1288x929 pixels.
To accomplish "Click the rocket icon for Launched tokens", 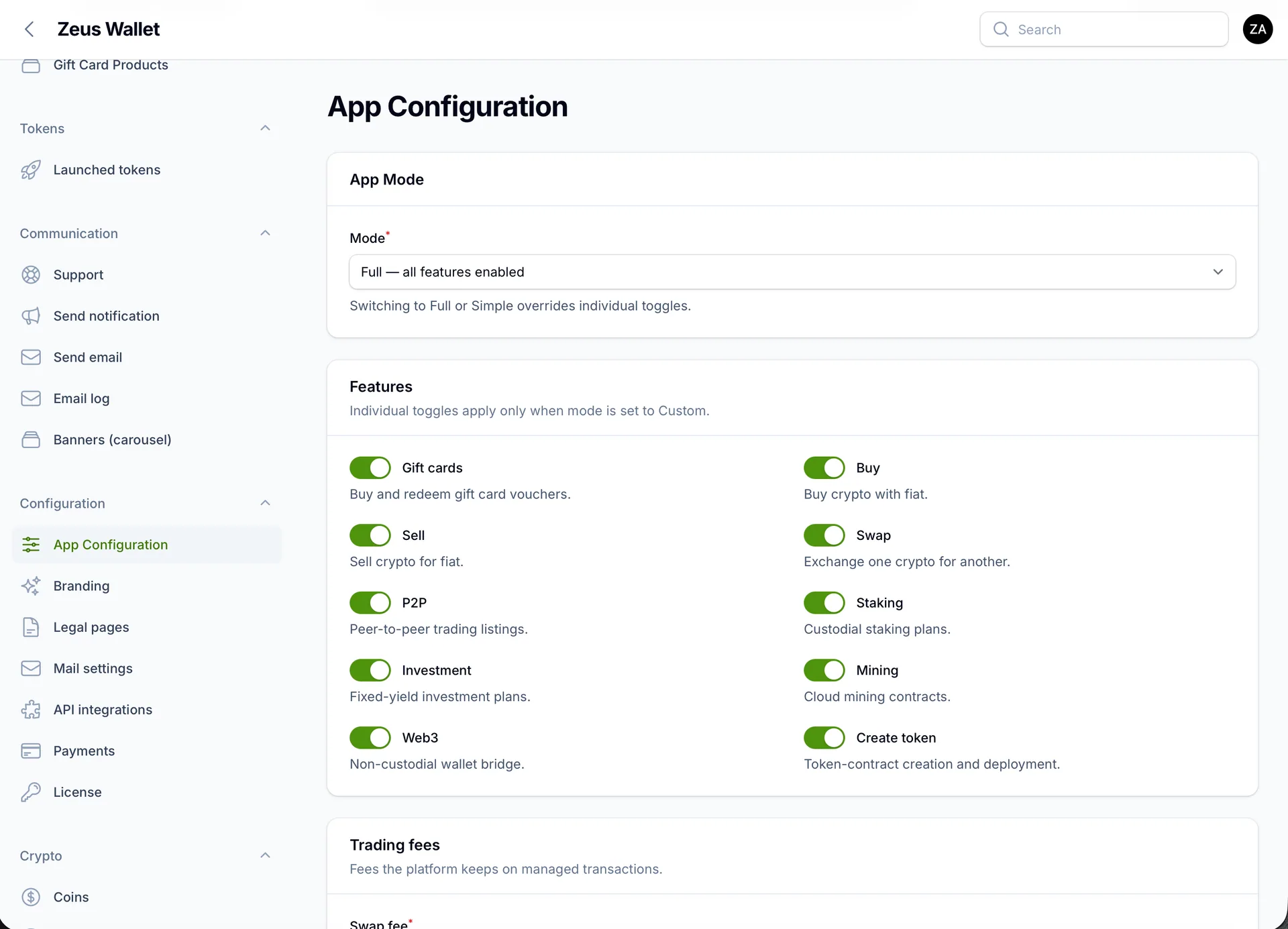I will (31, 170).
